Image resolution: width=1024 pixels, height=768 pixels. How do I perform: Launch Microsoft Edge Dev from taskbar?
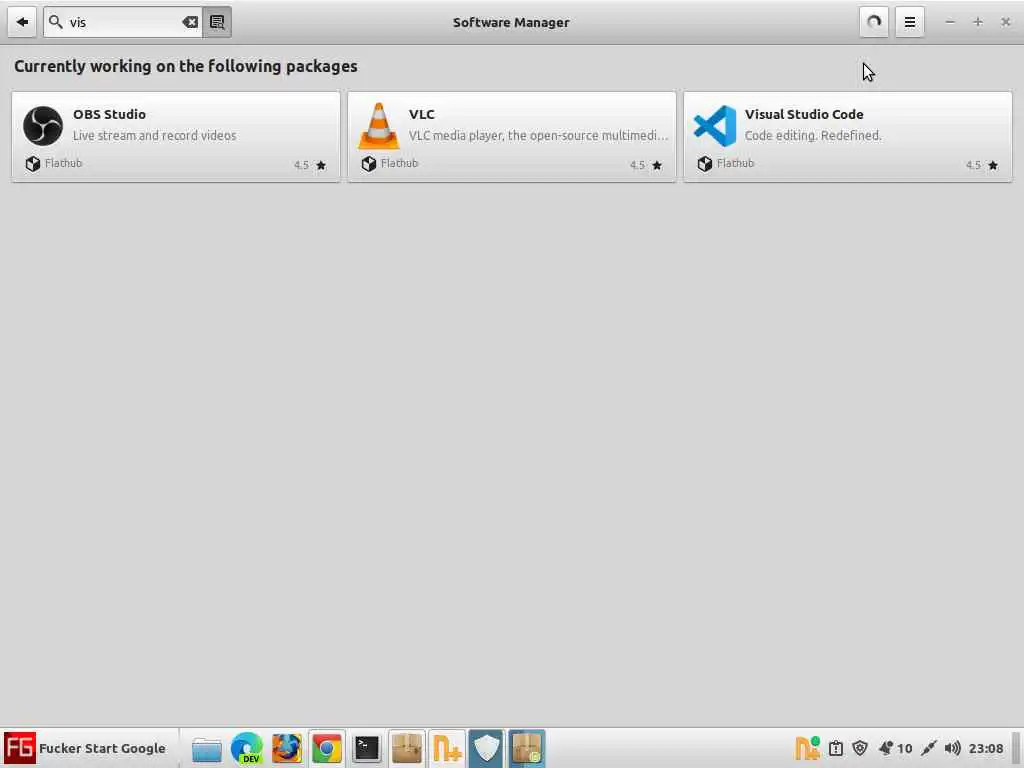click(247, 749)
